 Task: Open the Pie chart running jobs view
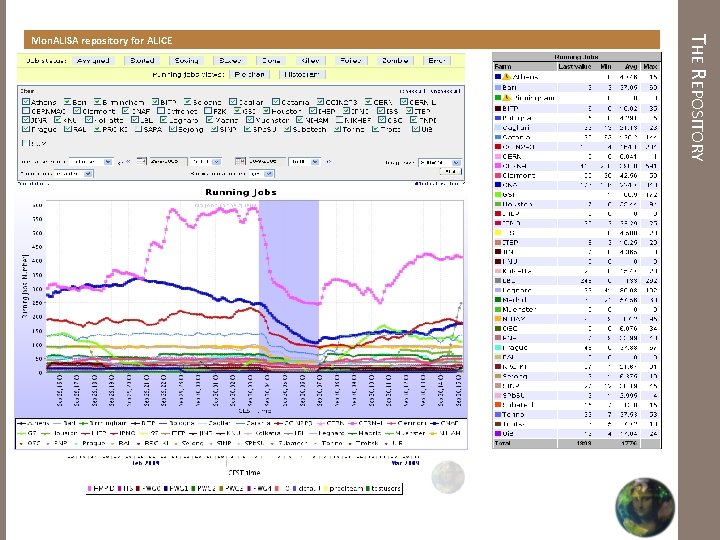[249, 74]
